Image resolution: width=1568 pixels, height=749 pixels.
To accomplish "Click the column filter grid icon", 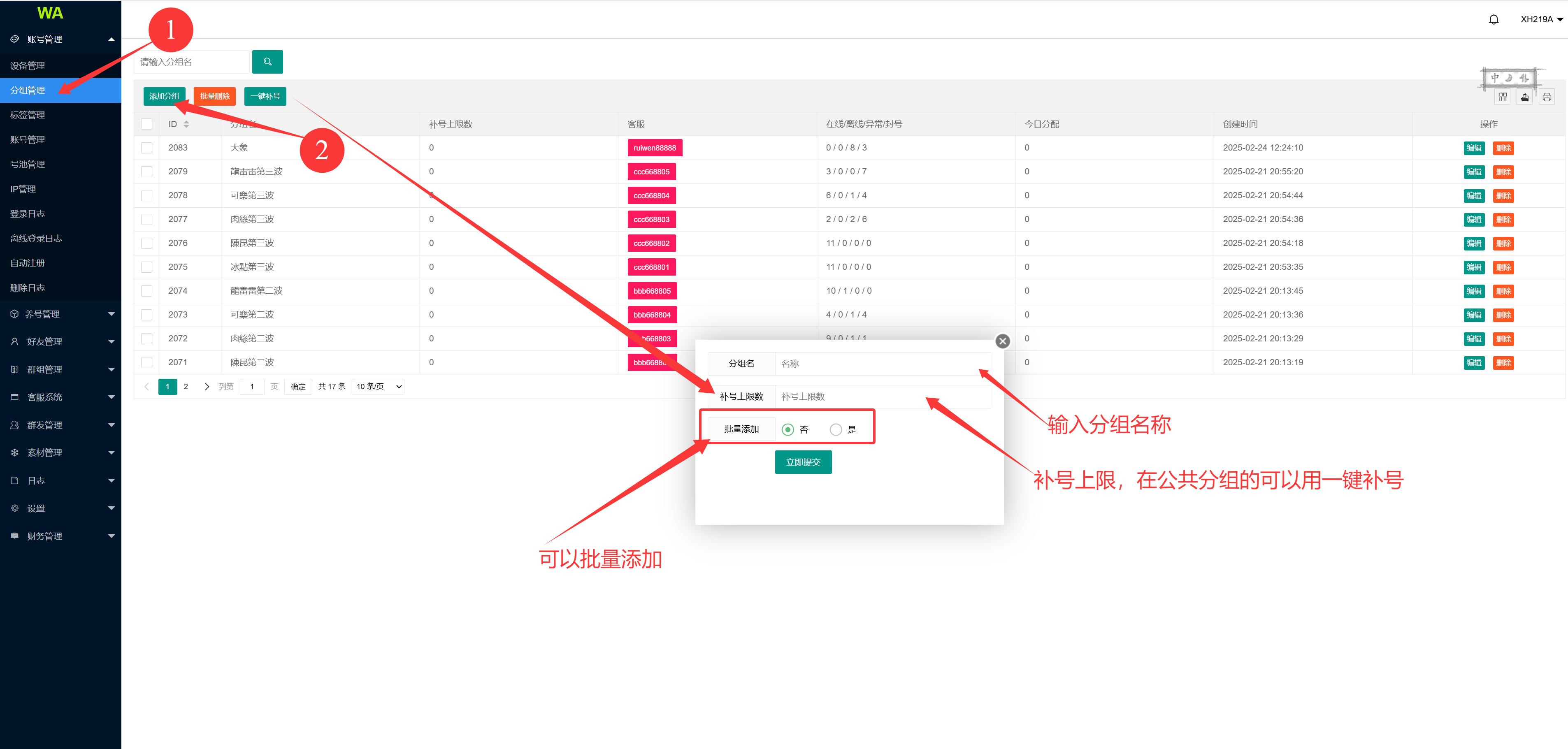I will [x=1502, y=97].
